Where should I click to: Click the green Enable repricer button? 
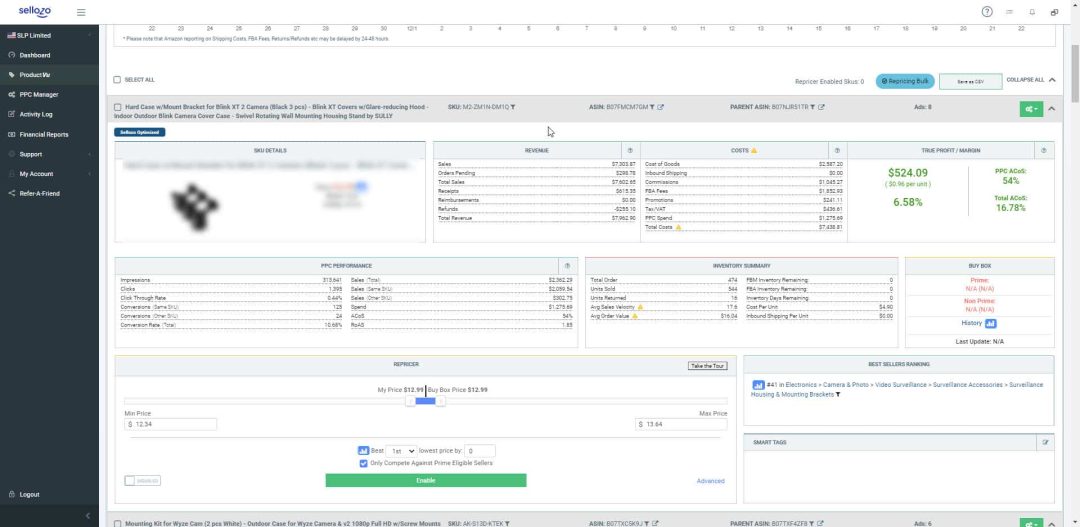click(426, 480)
